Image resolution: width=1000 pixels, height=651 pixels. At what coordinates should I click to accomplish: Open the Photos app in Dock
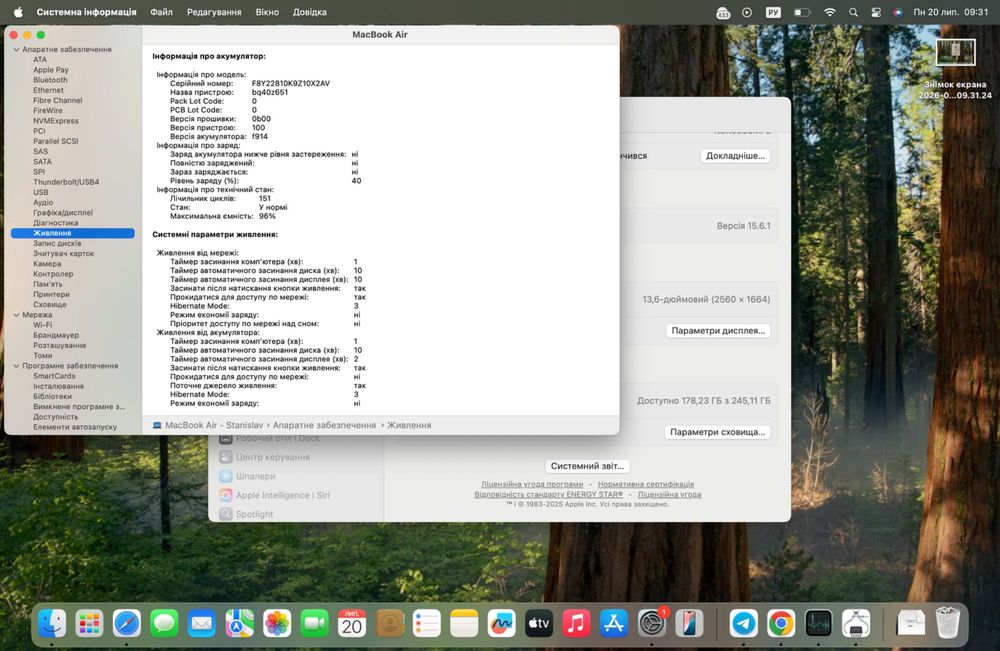[x=277, y=623]
